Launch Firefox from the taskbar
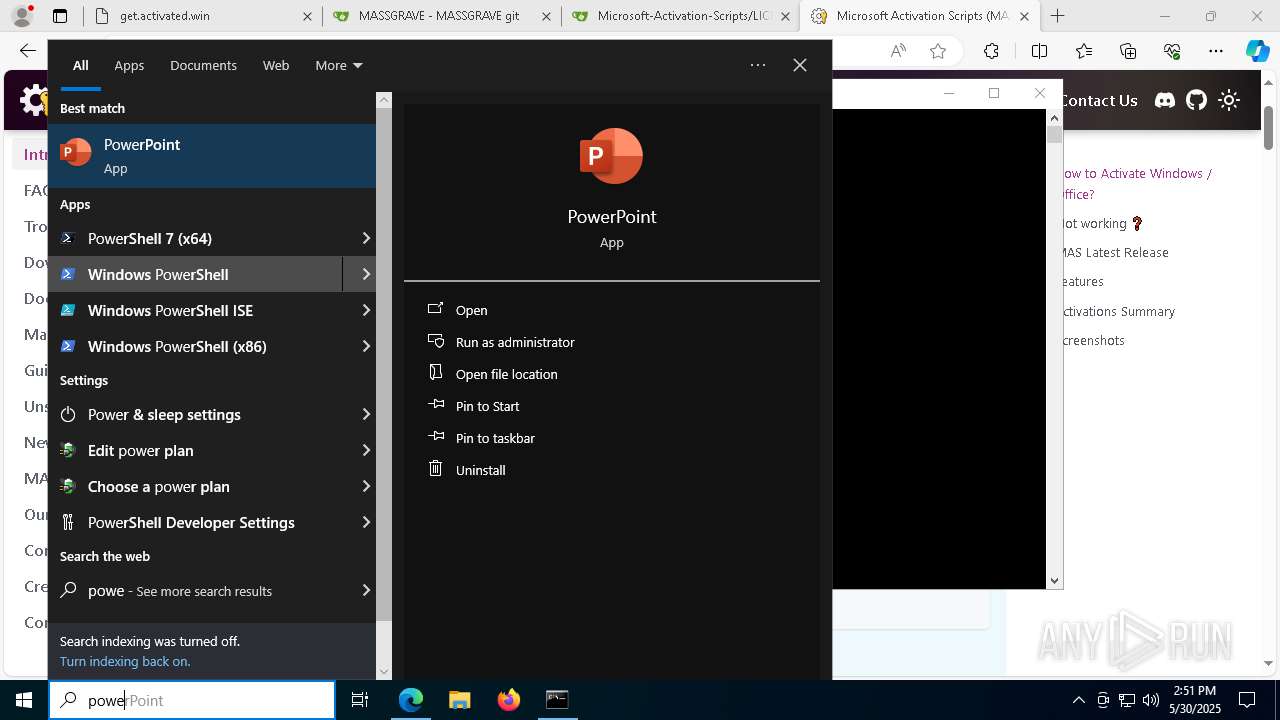 tap(508, 700)
